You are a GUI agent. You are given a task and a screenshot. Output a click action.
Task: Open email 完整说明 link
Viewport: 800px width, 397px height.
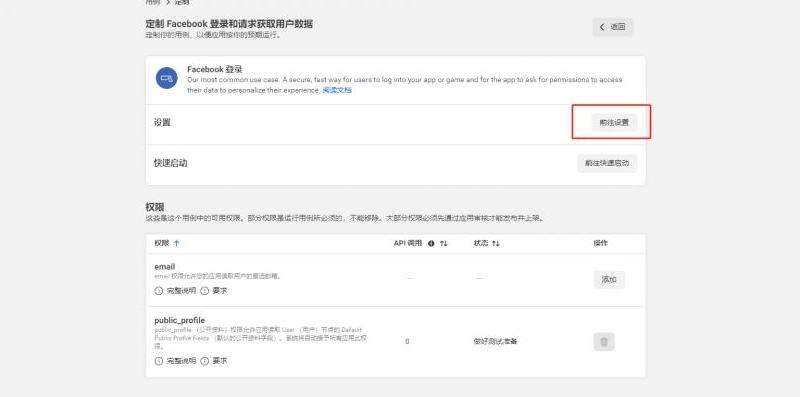click(x=181, y=291)
